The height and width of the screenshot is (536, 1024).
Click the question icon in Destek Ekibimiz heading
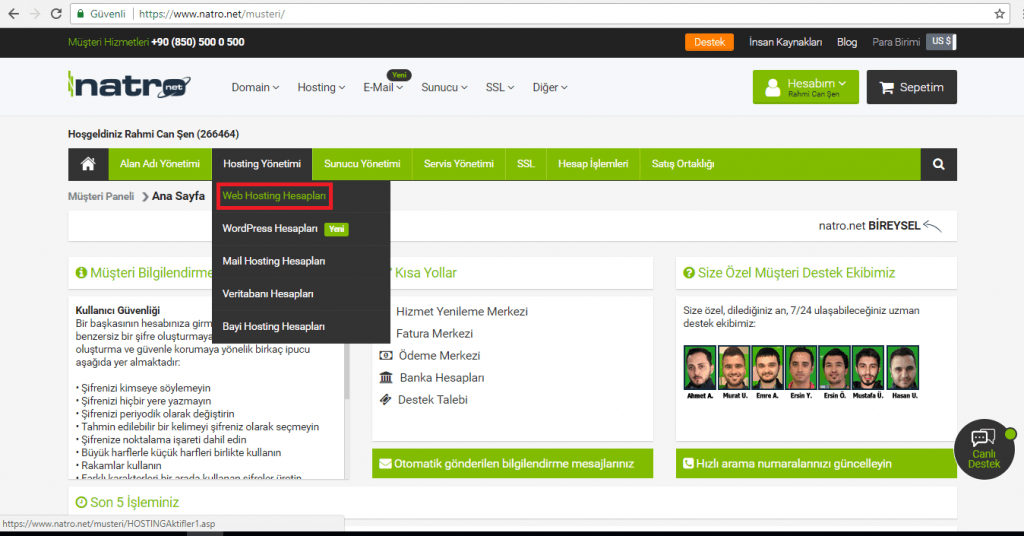pos(689,273)
